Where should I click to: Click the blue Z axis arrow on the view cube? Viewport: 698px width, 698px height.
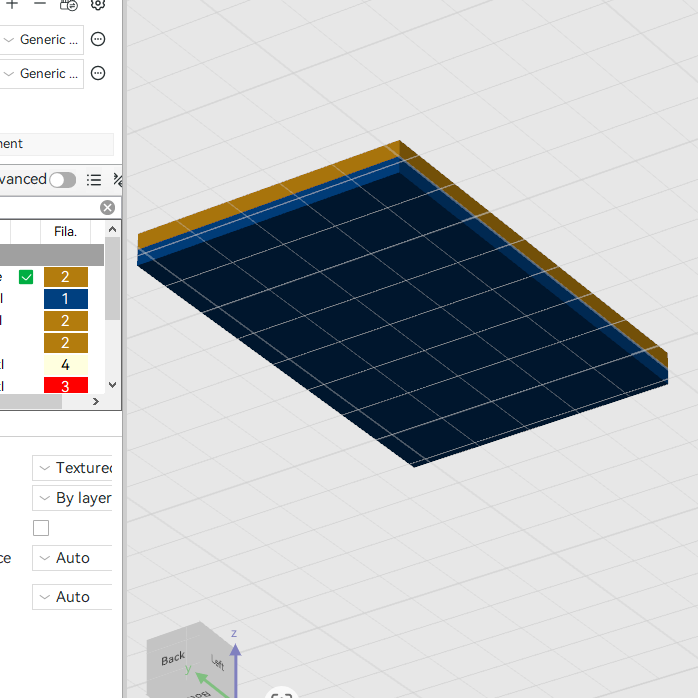coord(235,649)
